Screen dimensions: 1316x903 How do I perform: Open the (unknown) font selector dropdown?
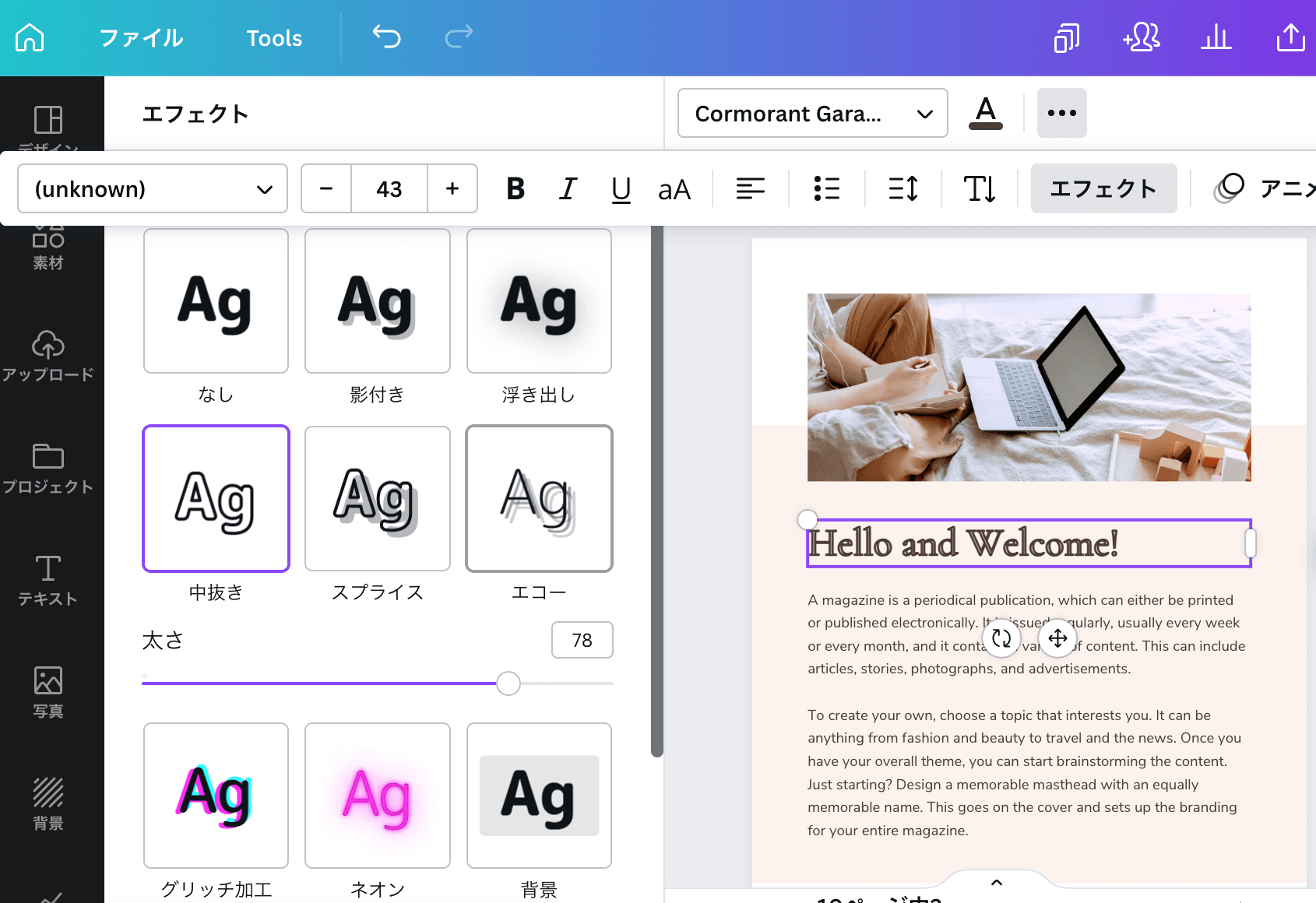click(152, 188)
